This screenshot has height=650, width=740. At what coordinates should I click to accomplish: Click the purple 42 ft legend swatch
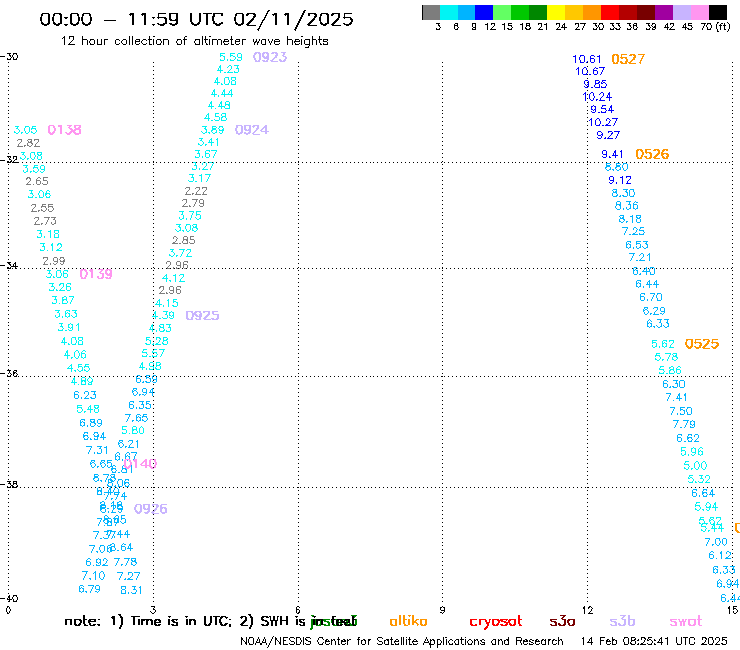[x=664, y=12]
